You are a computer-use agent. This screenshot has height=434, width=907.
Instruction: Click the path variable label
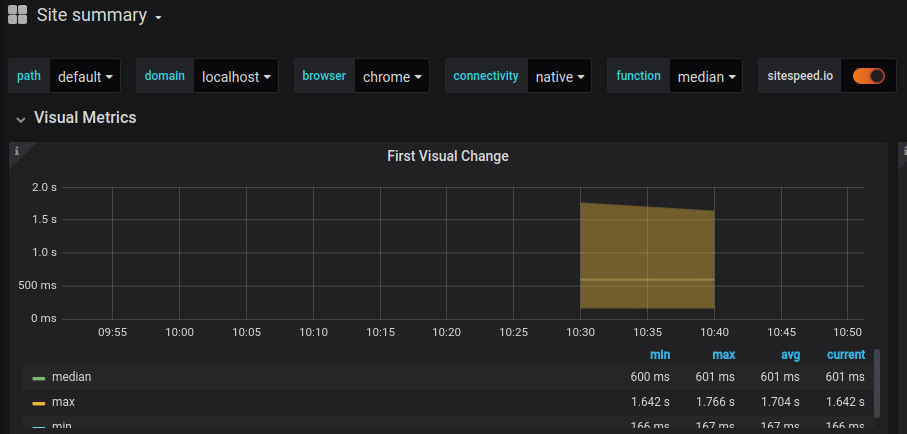pos(29,76)
